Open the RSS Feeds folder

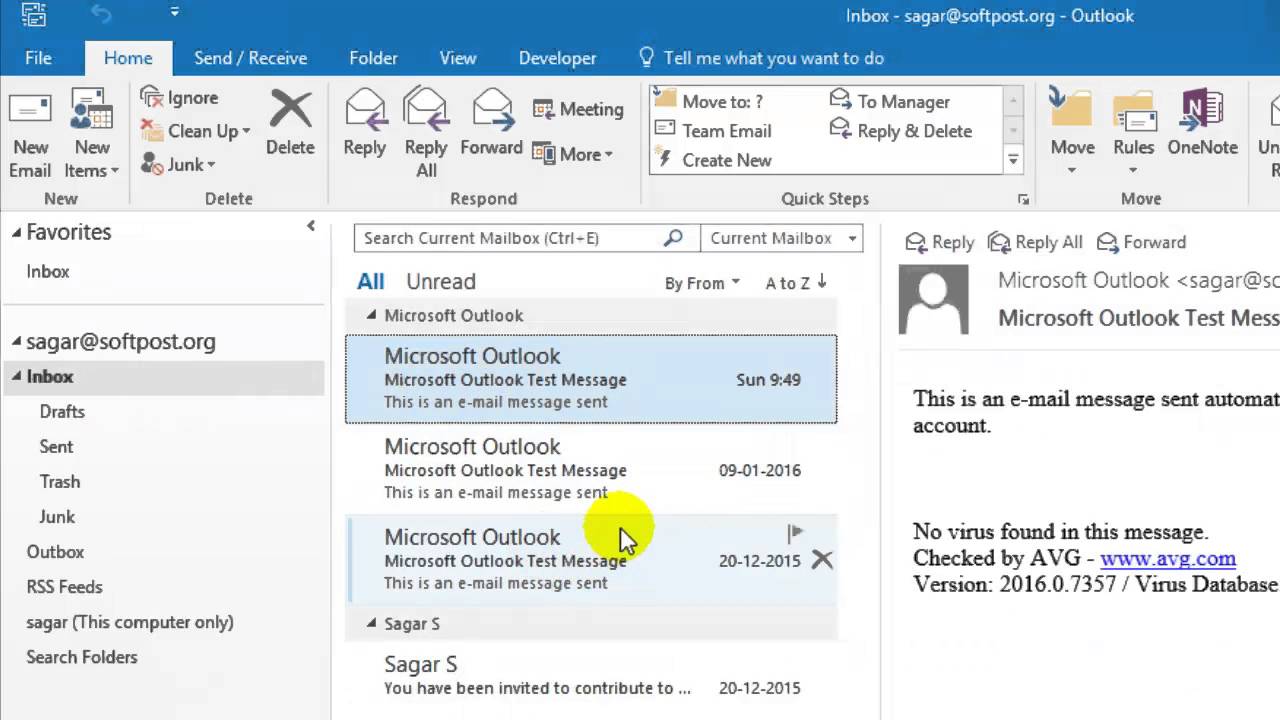pyautogui.click(x=64, y=587)
